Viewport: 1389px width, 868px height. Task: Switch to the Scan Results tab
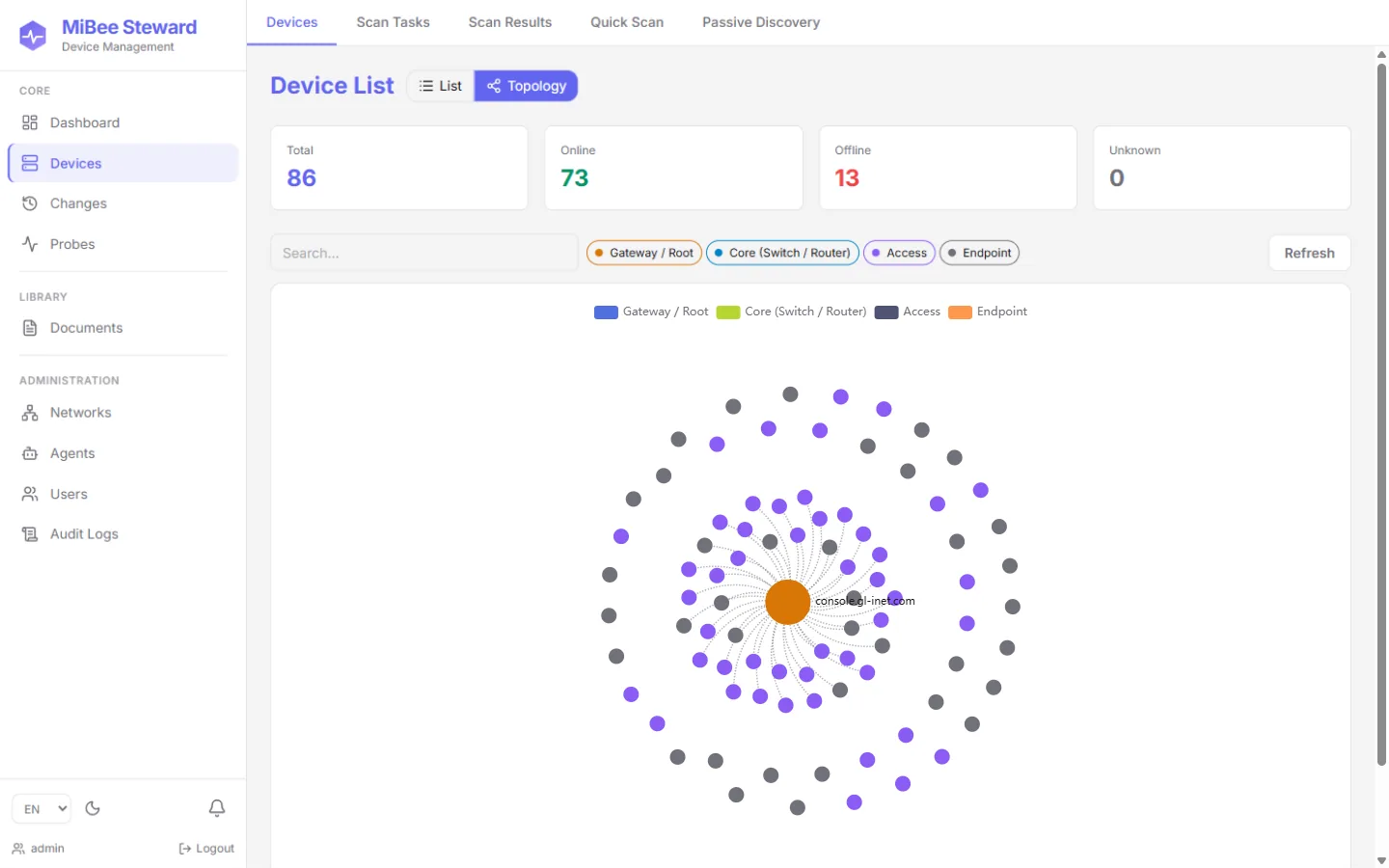[510, 22]
